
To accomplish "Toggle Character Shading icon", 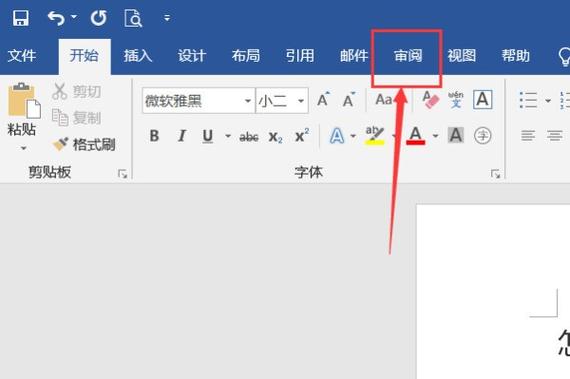I will point(456,136).
